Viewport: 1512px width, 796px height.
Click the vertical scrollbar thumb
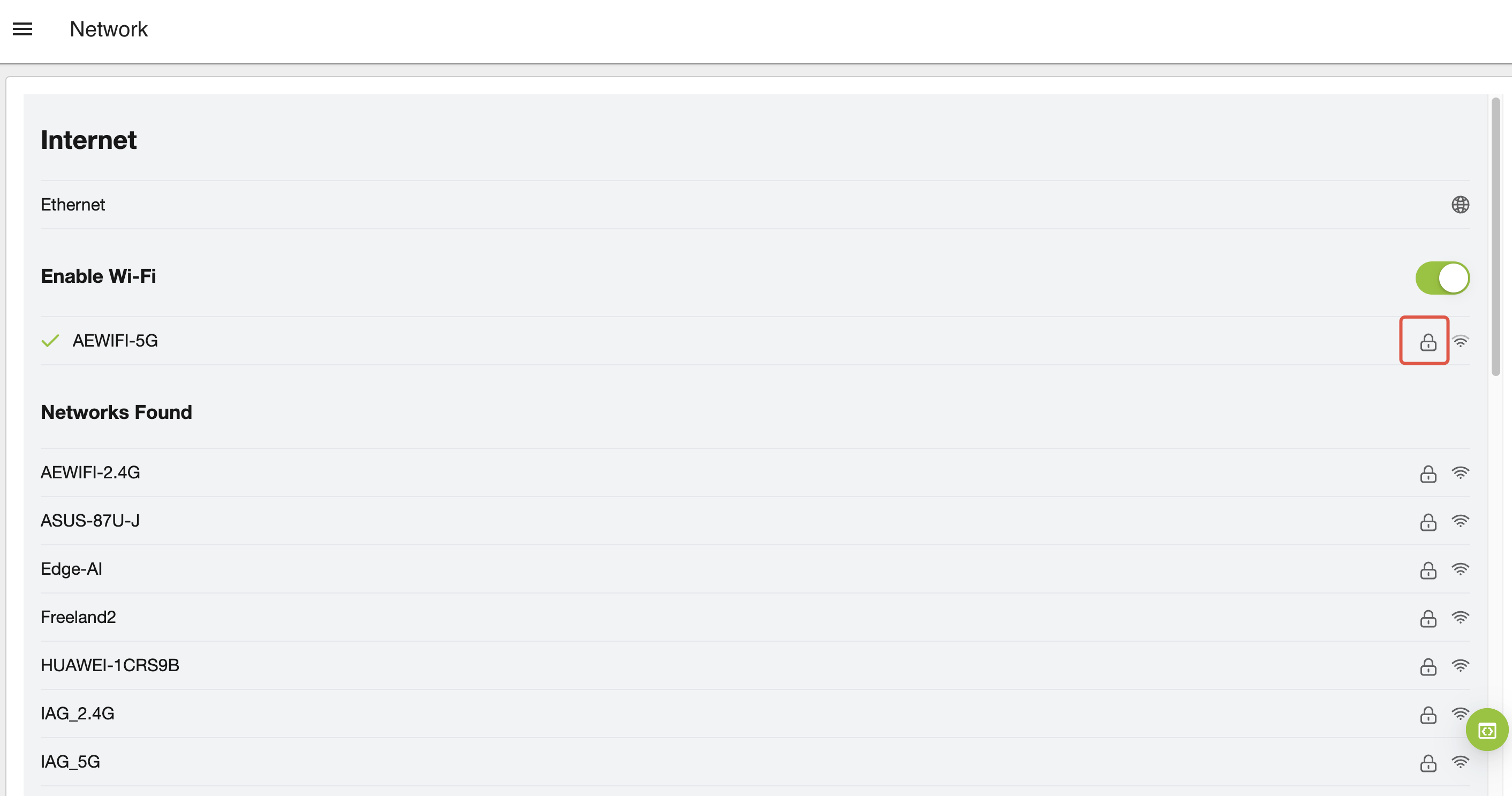coord(1495,237)
